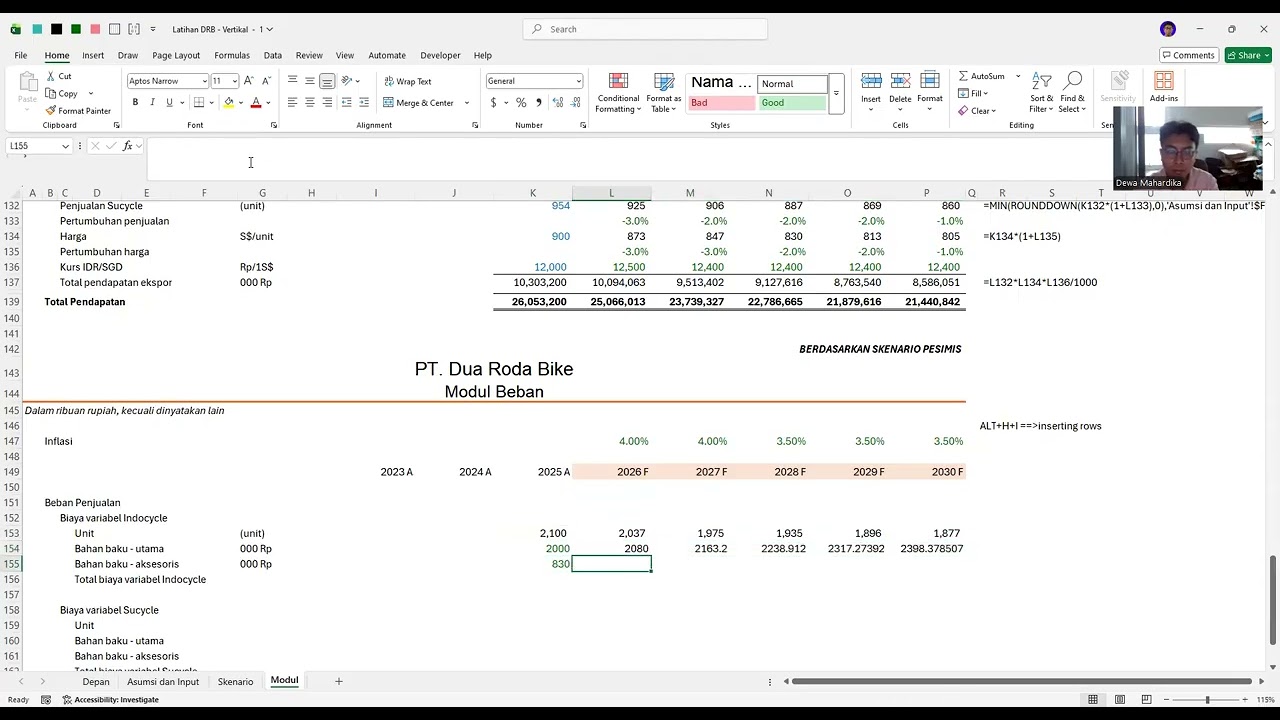Open the font name dropdown Aptos Narrow

[204, 81]
